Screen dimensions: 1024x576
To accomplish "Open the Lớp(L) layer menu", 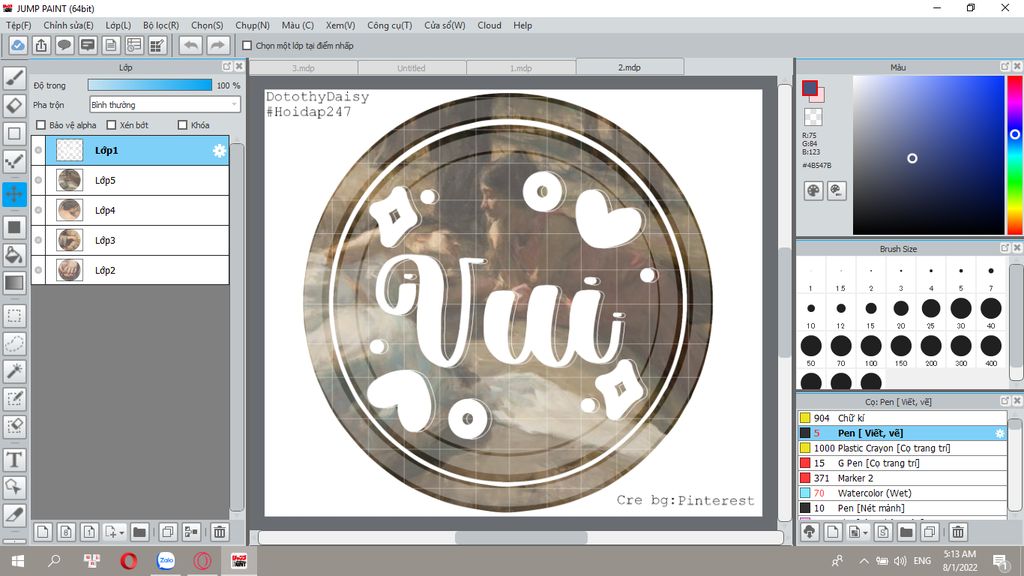I will (118, 25).
